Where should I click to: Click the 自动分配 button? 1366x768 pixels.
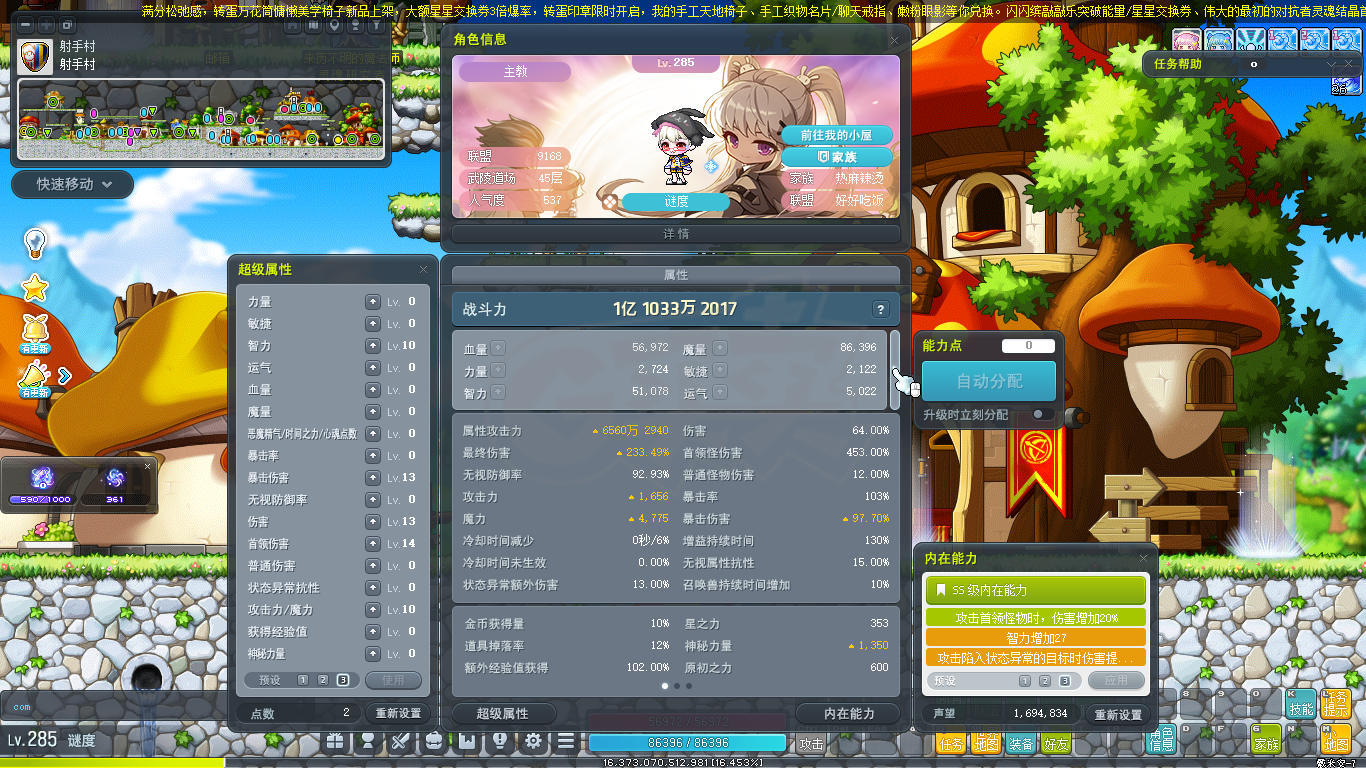(x=988, y=381)
